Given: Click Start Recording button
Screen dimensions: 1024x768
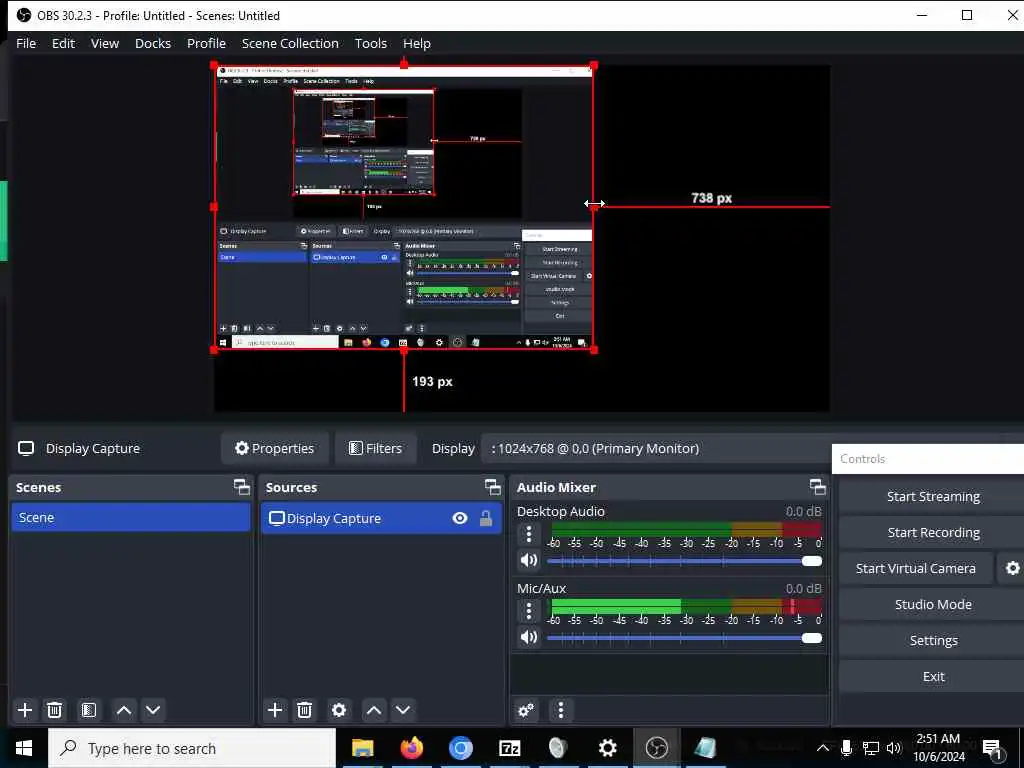Looking at the screenshot, I should 933,532.
